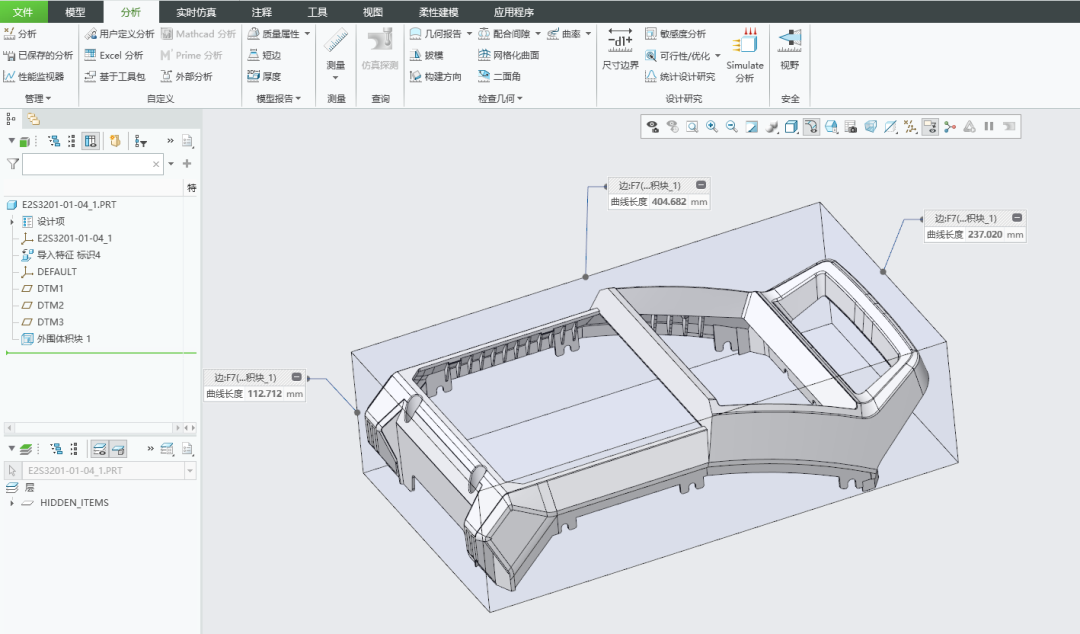Click the Zoom In magnifier icon
Viewport: 1080px width, 634px height.
(712, 127)
